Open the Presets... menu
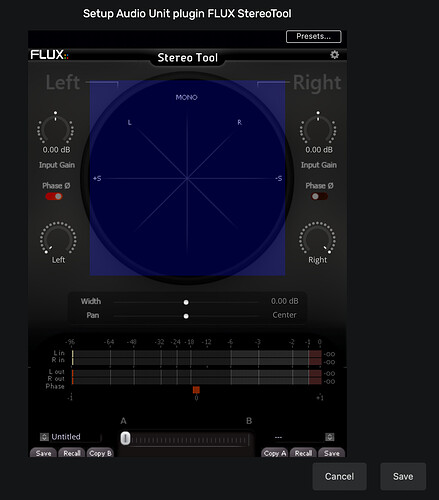The image size is (439, 500). click(314, 36)
